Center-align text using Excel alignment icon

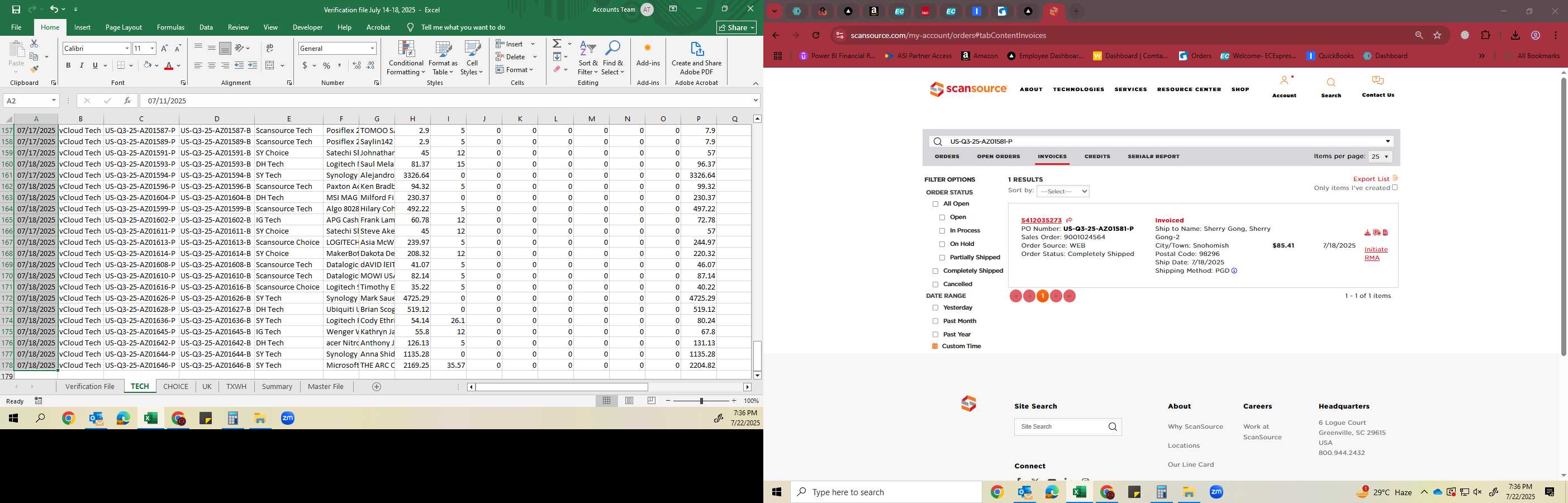coord(211,66)
